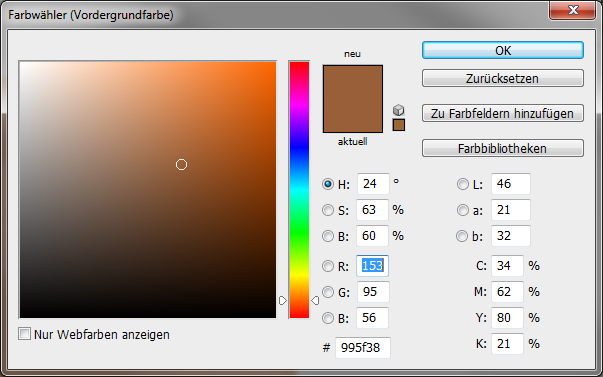Click the hex field showing 995f38
This screenshot has width=603, height=377.
363,348
